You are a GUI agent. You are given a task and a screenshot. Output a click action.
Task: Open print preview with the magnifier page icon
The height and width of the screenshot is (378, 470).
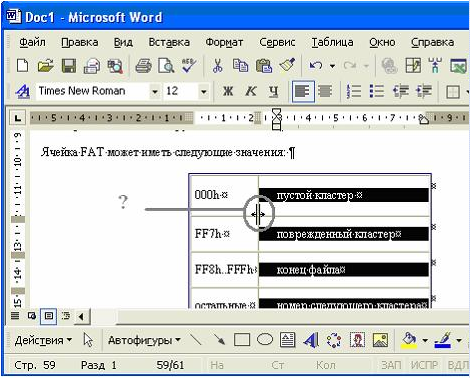click(x=166, y=65)
